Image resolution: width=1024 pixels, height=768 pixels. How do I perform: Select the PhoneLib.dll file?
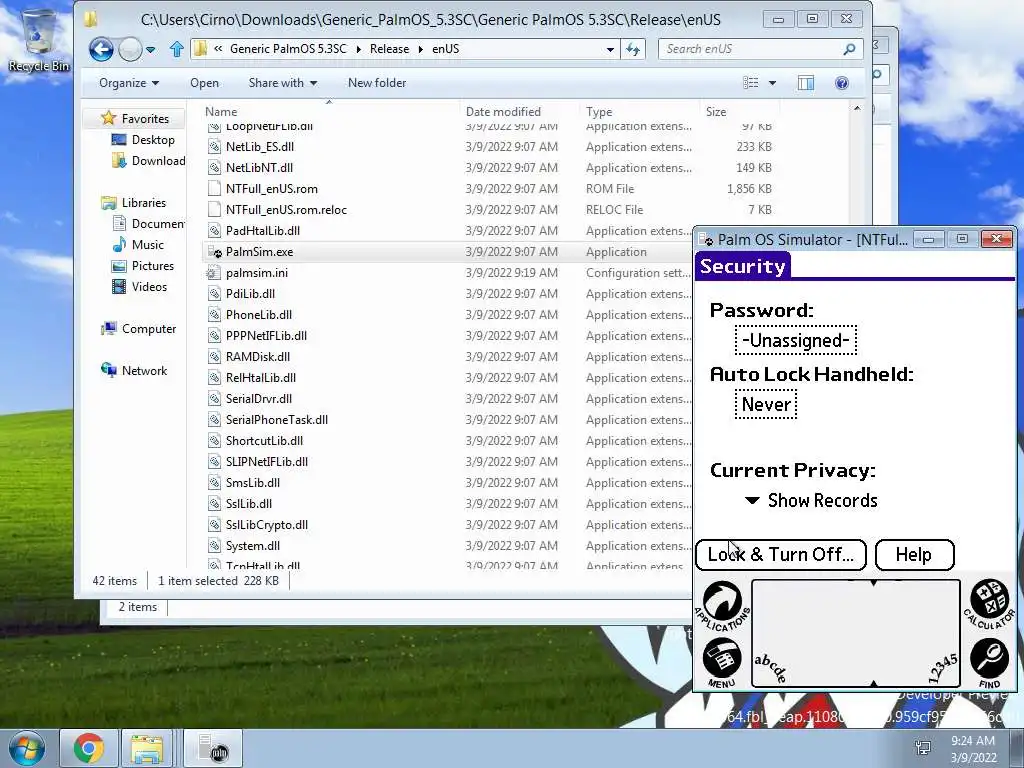(259, 315)
